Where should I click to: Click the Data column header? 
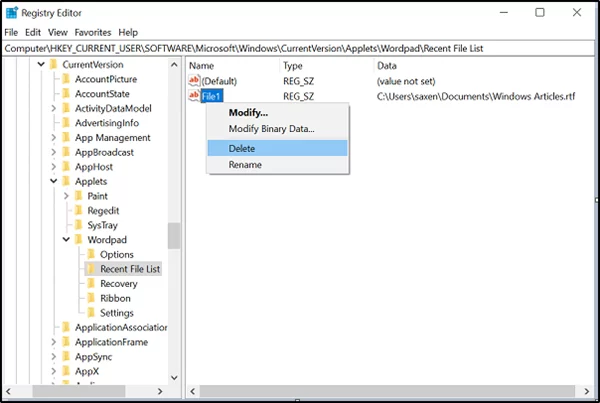pyautogui.click(x=386, y=66)
